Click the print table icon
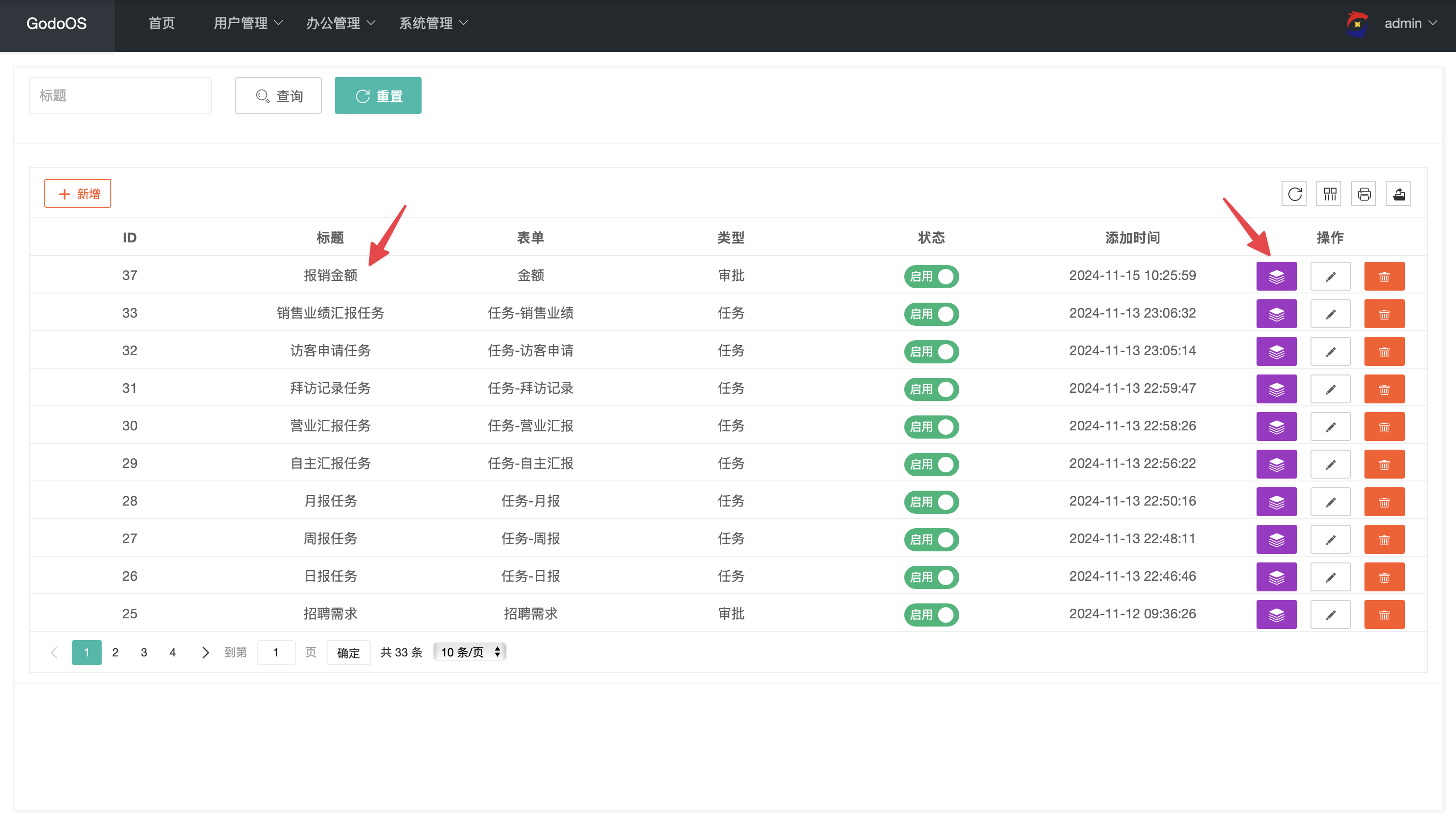Viewport: 1456px width, 828px height. (x=1363, y=194)
